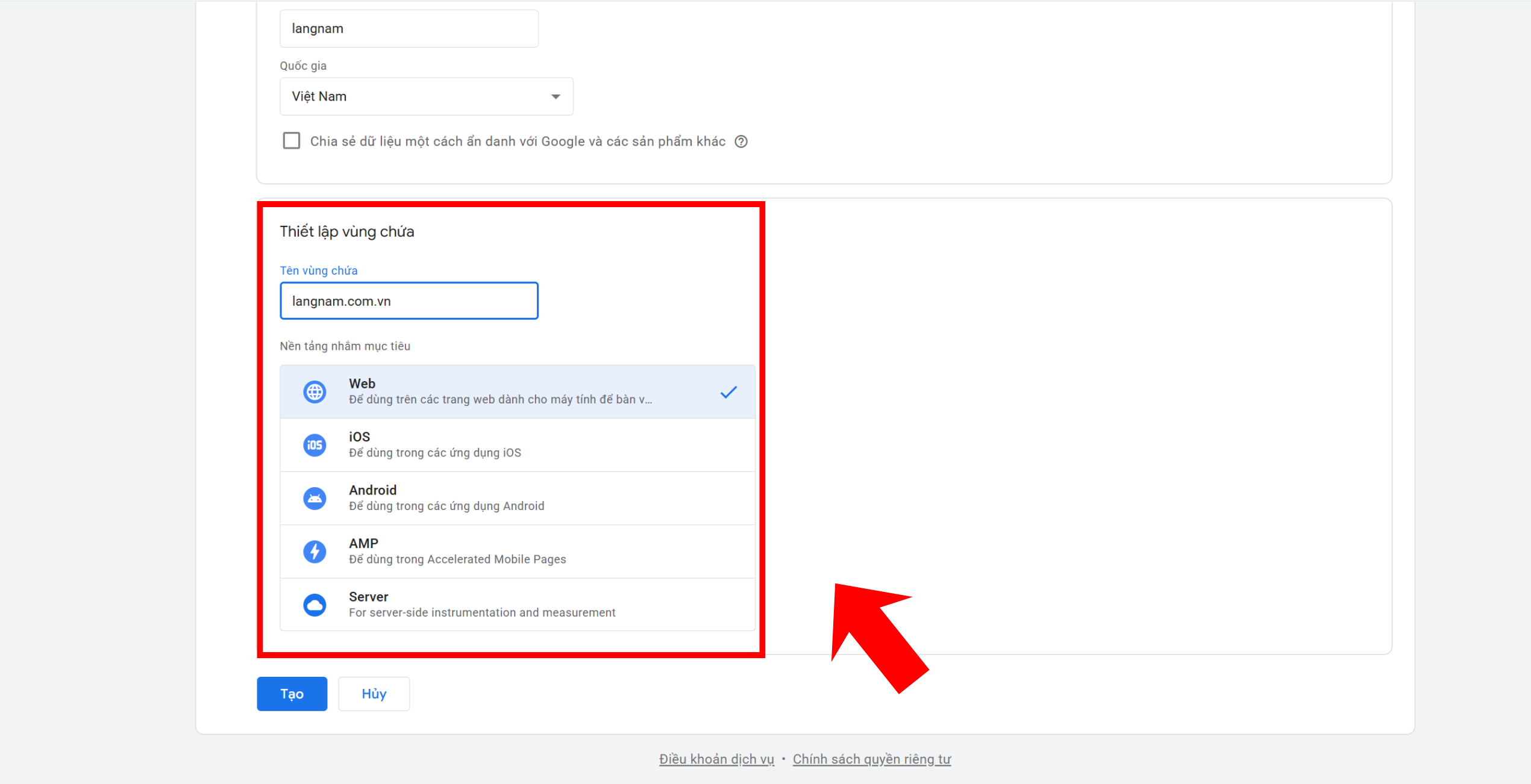Click text 'Để dùng trong các ứng dụng iOS'

435,453
